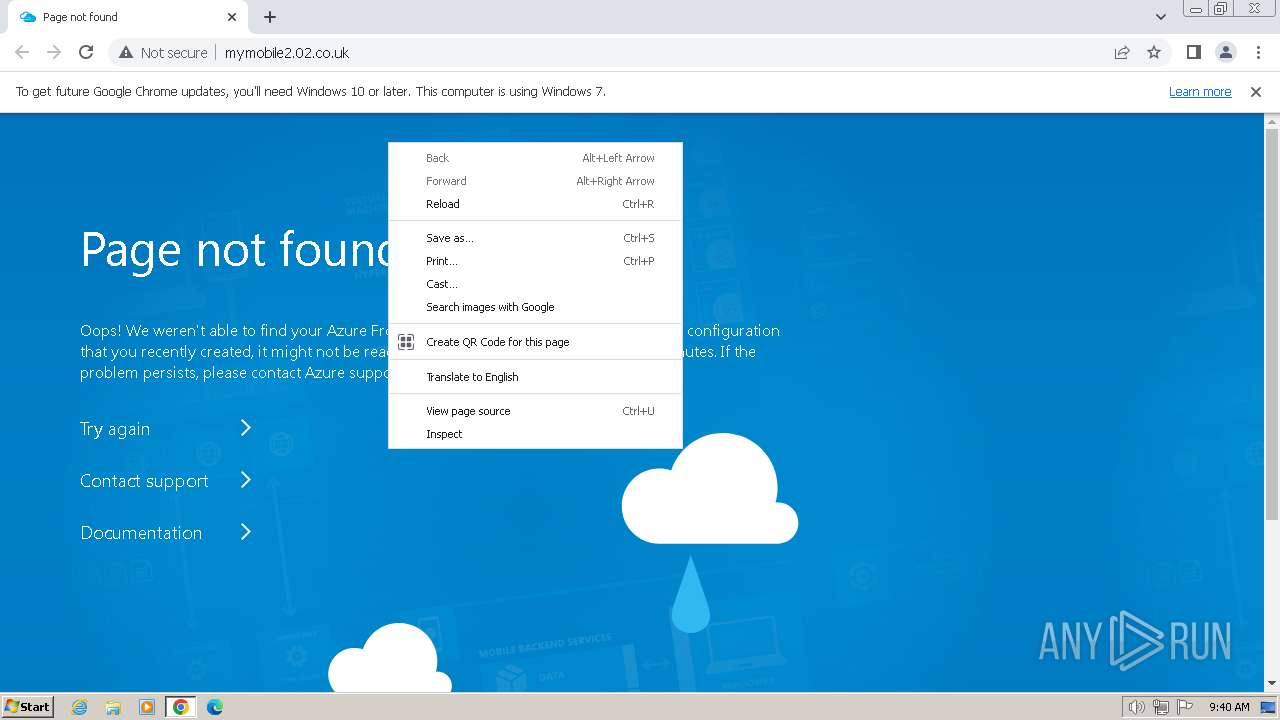Open Internet Explorer from taskbar

(x=80, y=707)
